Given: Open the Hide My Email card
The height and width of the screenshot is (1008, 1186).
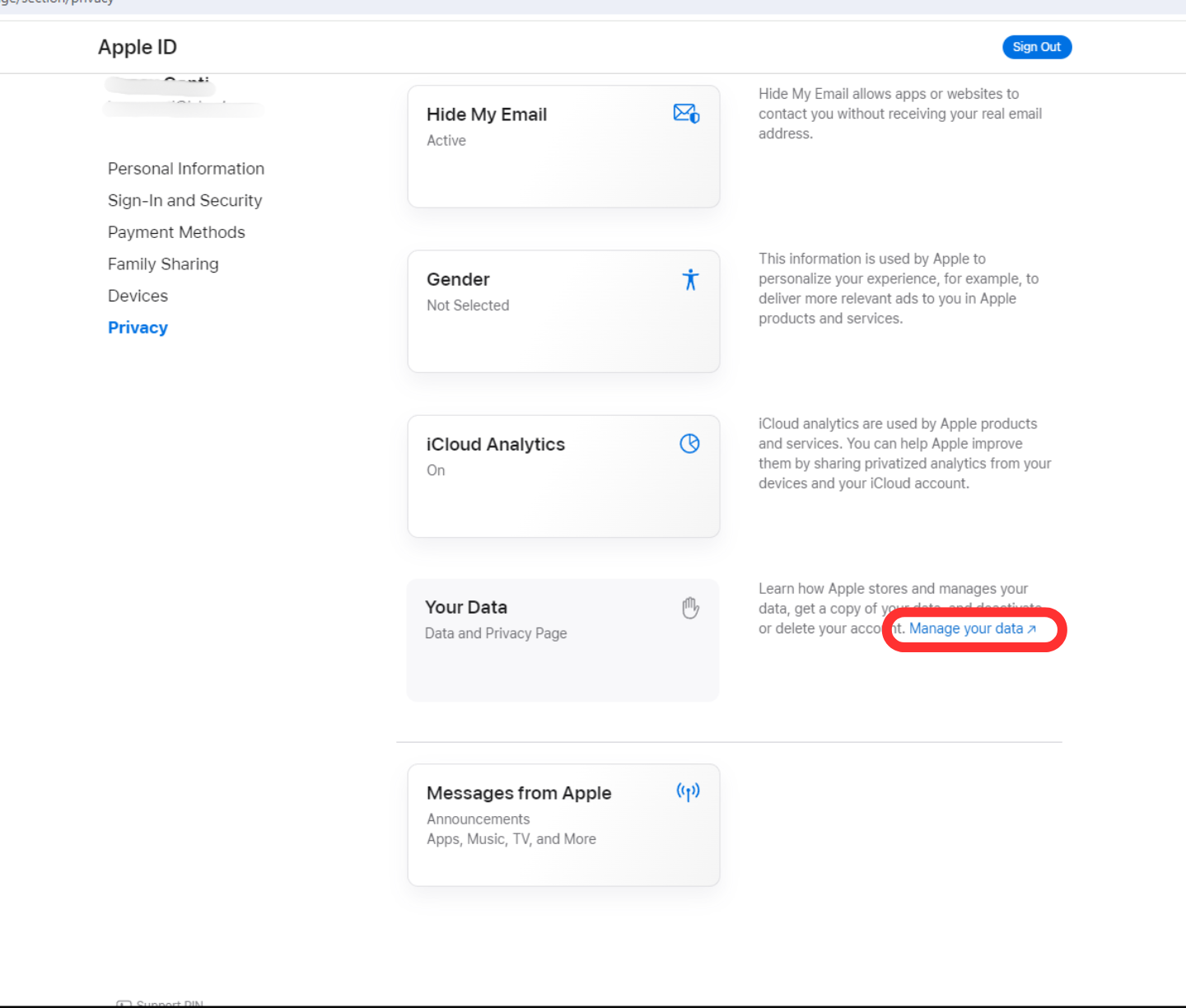Looking at the screenshot, I should pos(563,147).
